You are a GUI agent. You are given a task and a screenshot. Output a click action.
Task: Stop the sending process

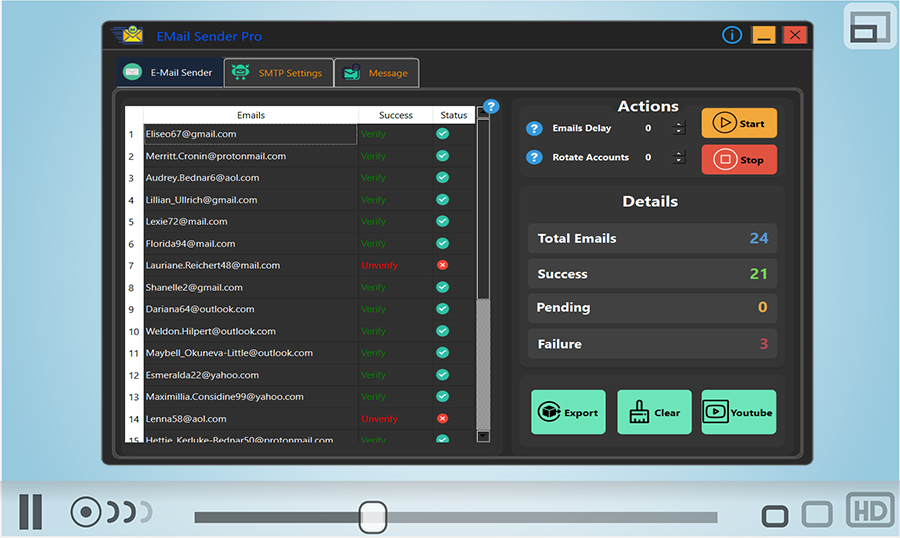click(739, 159)
